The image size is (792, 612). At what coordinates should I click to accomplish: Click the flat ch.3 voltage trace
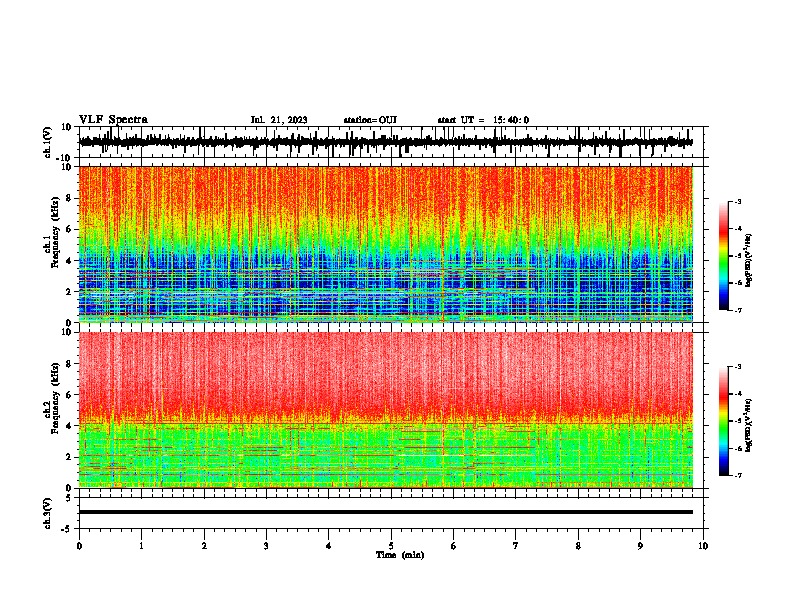point(386,512)
